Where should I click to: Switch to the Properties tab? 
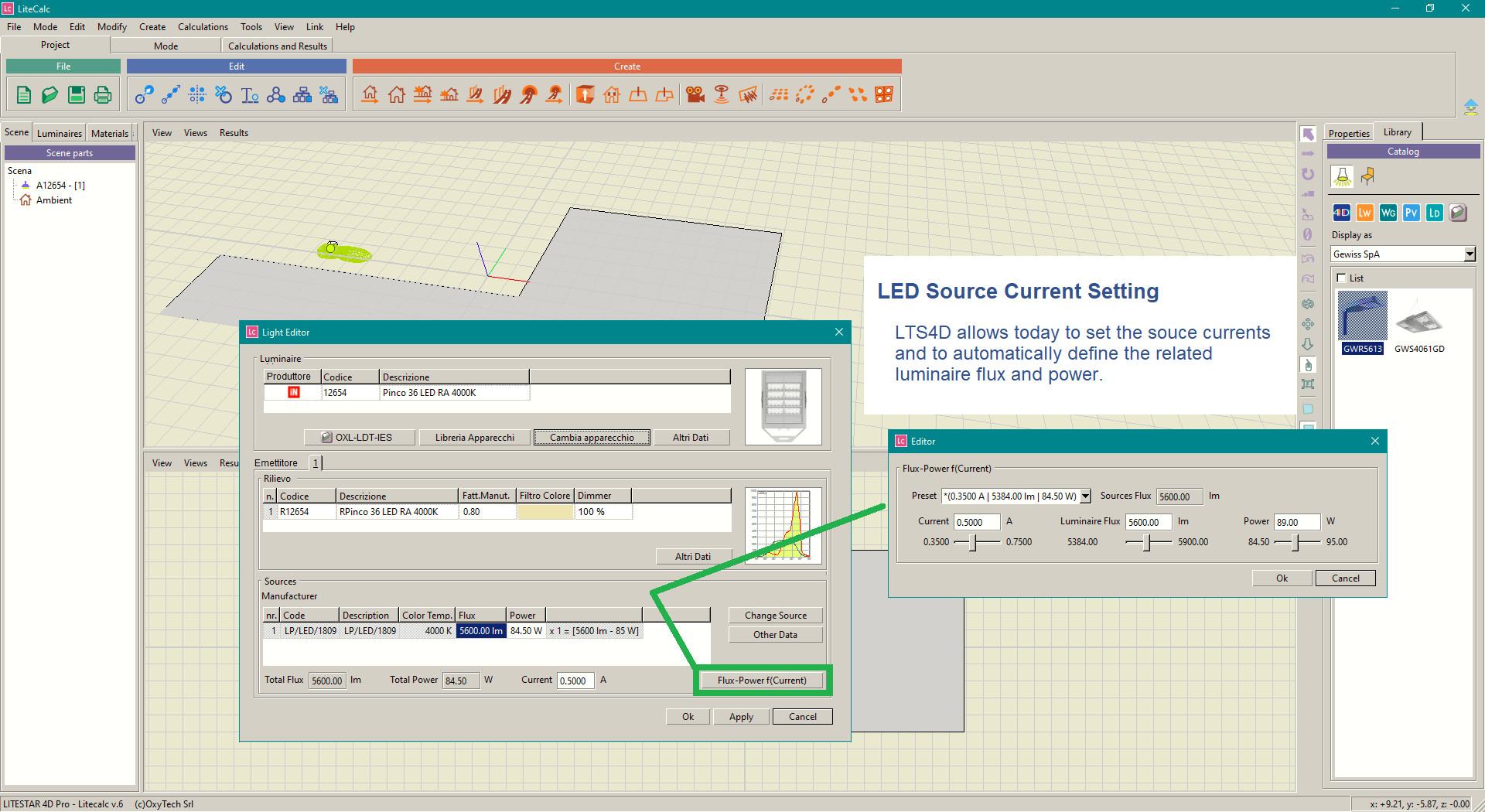tap(1348, 133)
